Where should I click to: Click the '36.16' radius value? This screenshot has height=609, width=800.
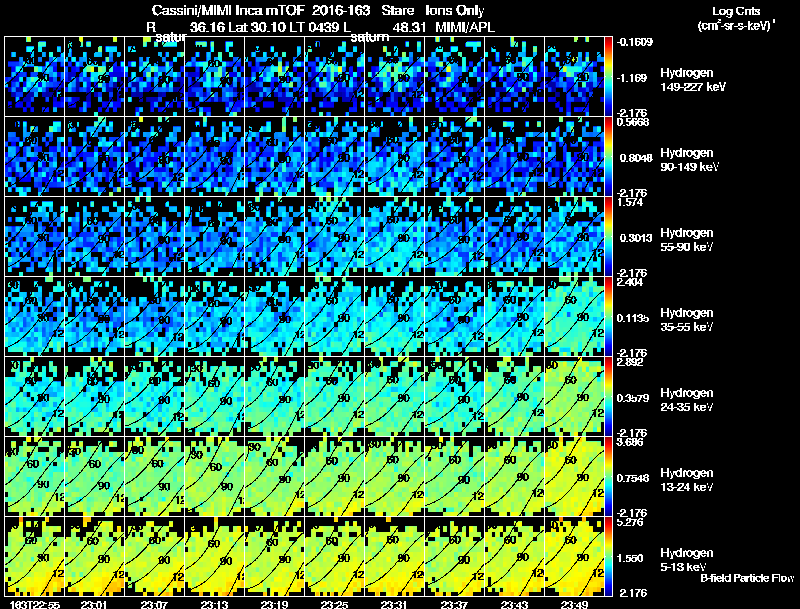pyautogui.click(x=207, y=27)
